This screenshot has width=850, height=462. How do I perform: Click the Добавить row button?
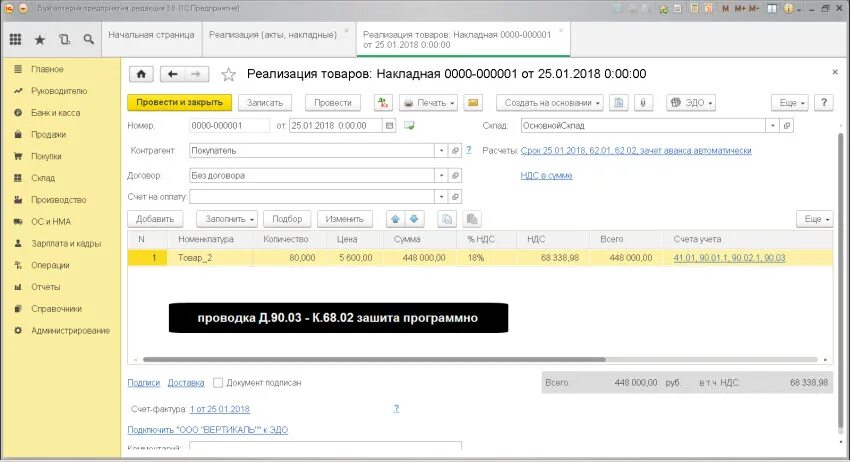point(155,219)
